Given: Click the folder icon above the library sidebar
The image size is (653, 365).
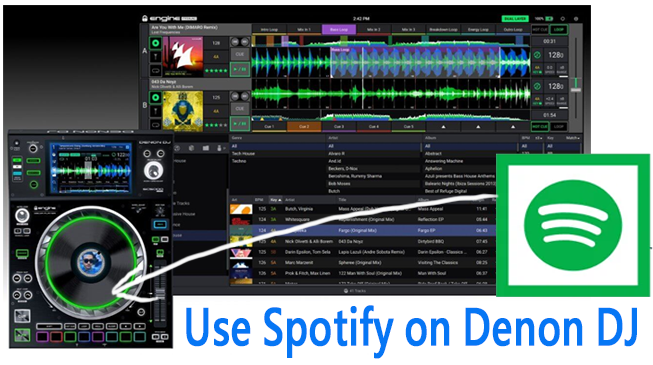Looking at the screenshot, I should tap(206, 148).
